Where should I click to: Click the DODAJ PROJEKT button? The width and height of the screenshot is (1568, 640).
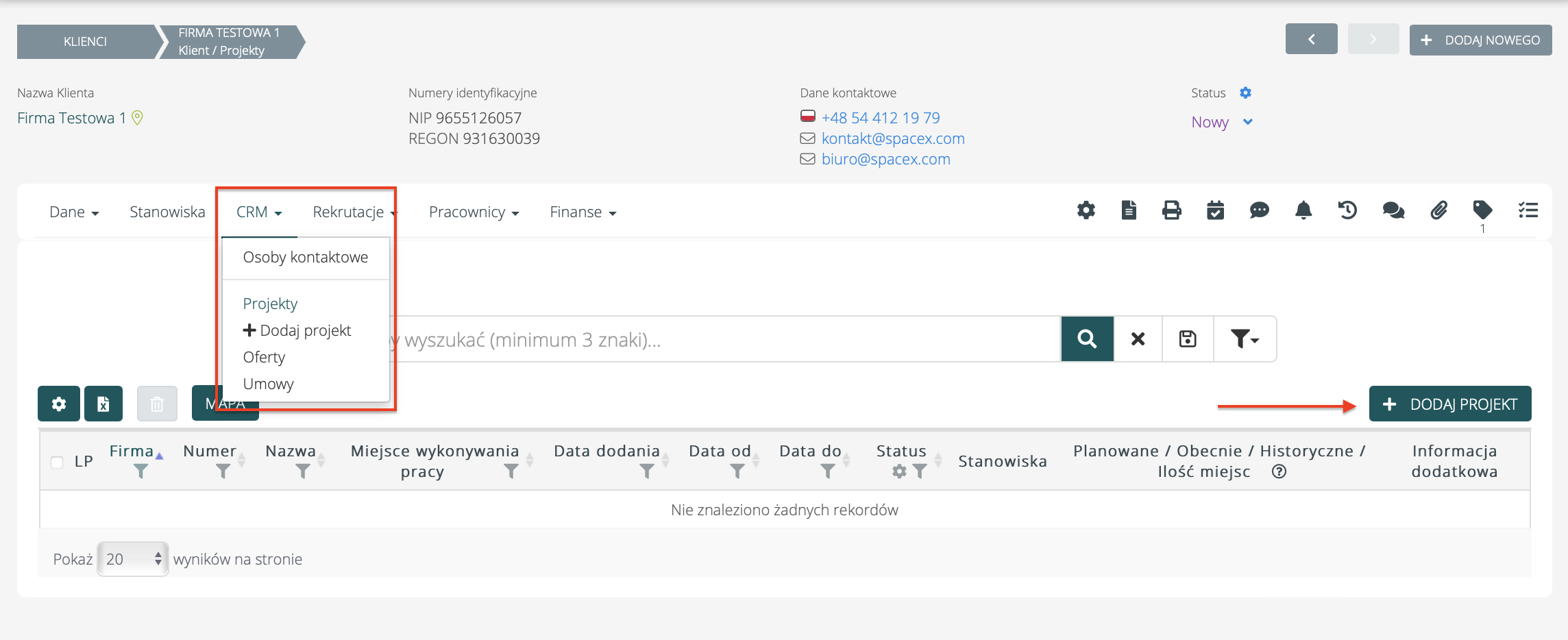click(x=1449, y=404)
